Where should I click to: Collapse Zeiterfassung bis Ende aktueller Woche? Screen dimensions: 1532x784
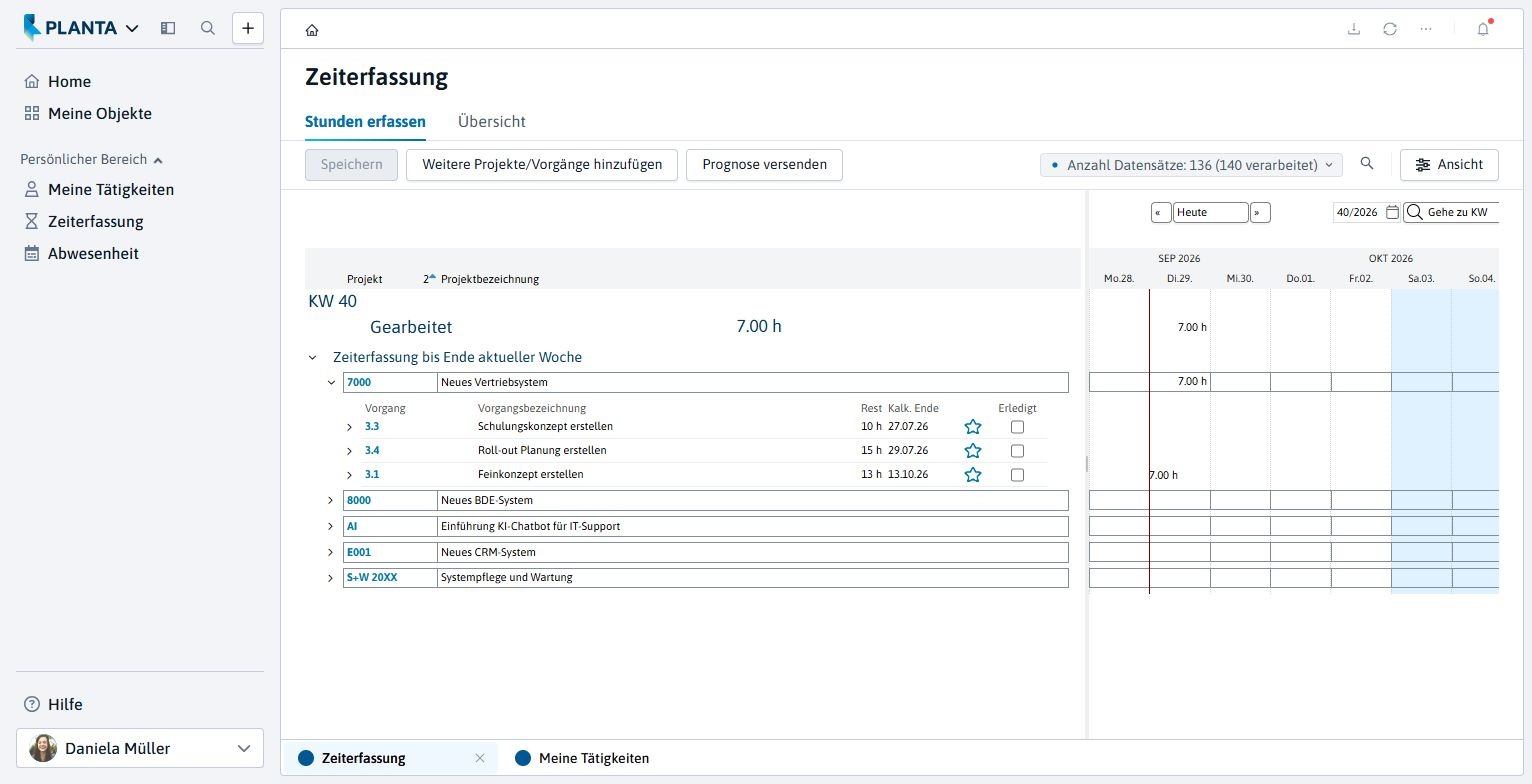313,357
